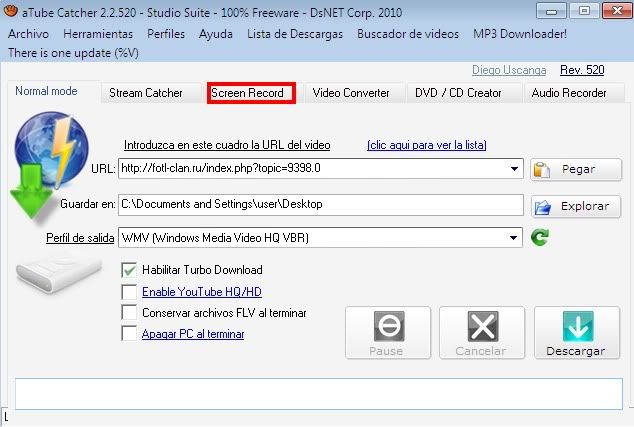Screen dimensions: 634x427
Task: Switch to the Screen Record tab
Action: [x=251, y=93]
